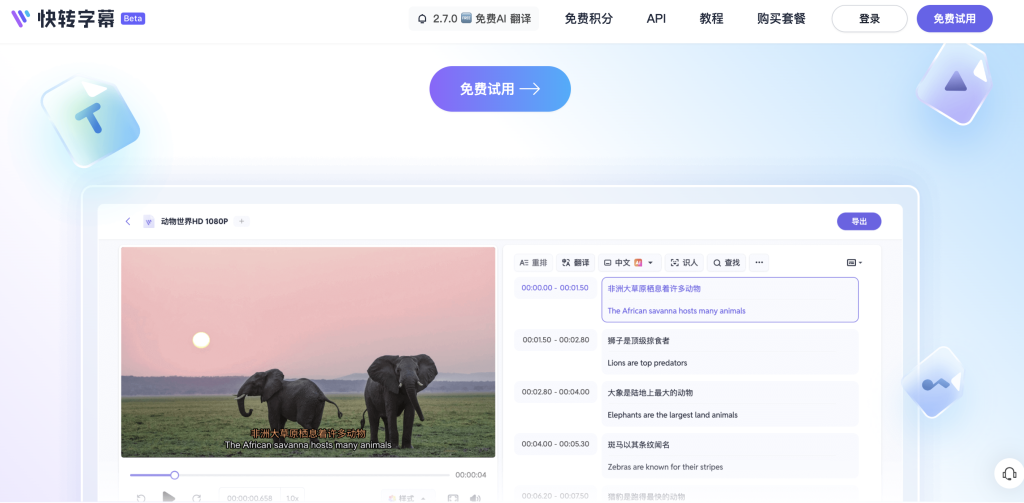The image size is (1024, 503).
Task: Play the video with the play button
Action: [x=168, y=497]
